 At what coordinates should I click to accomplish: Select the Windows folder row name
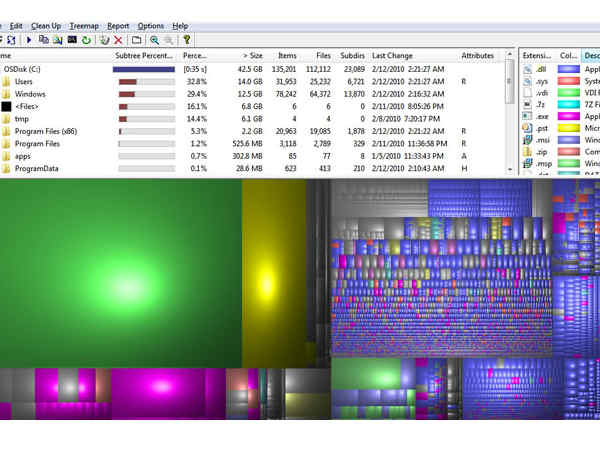(x=30, y=94)
